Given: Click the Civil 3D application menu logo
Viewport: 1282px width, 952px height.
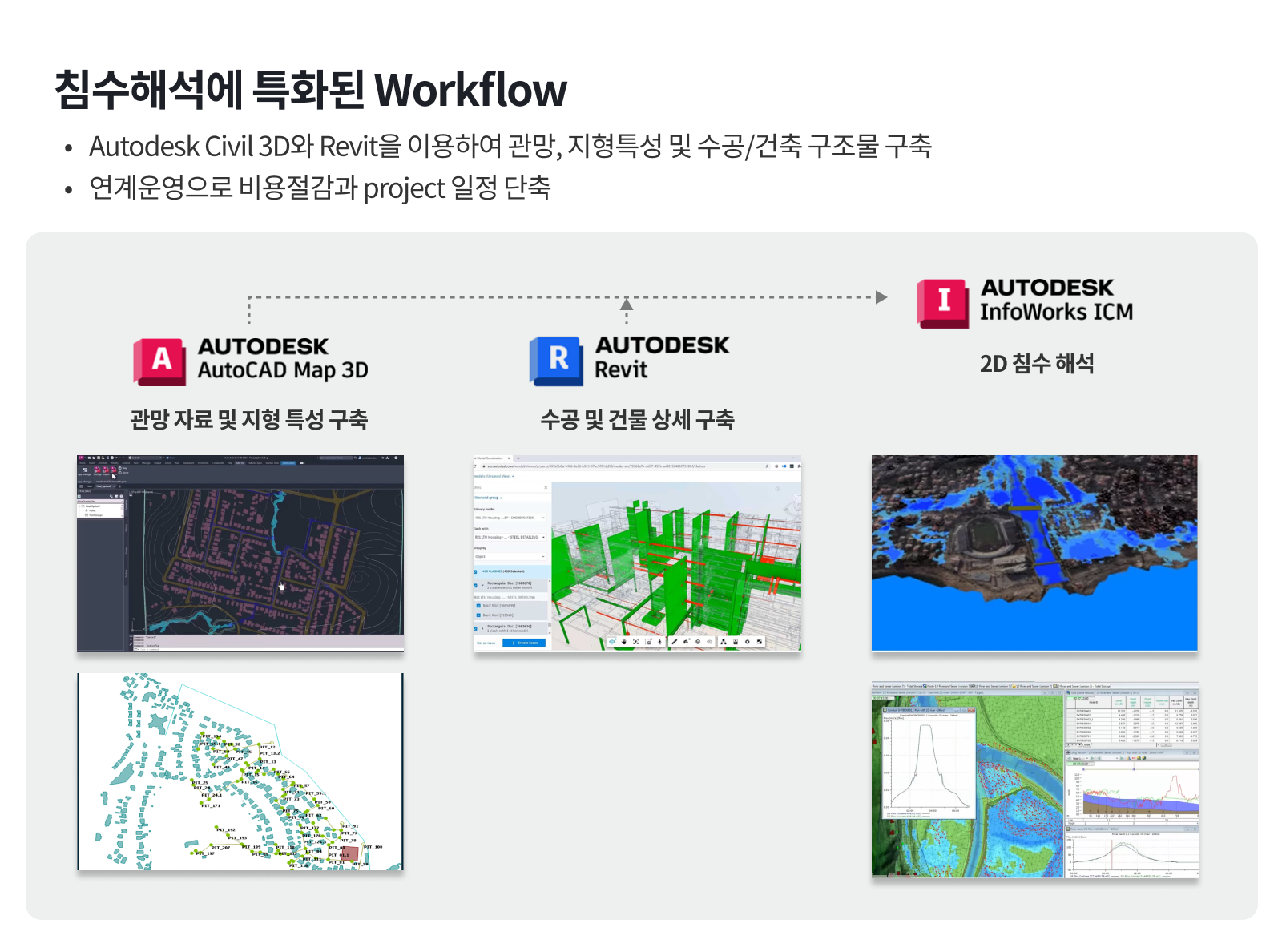Looking at the screenshot, I should pos(81,458).
